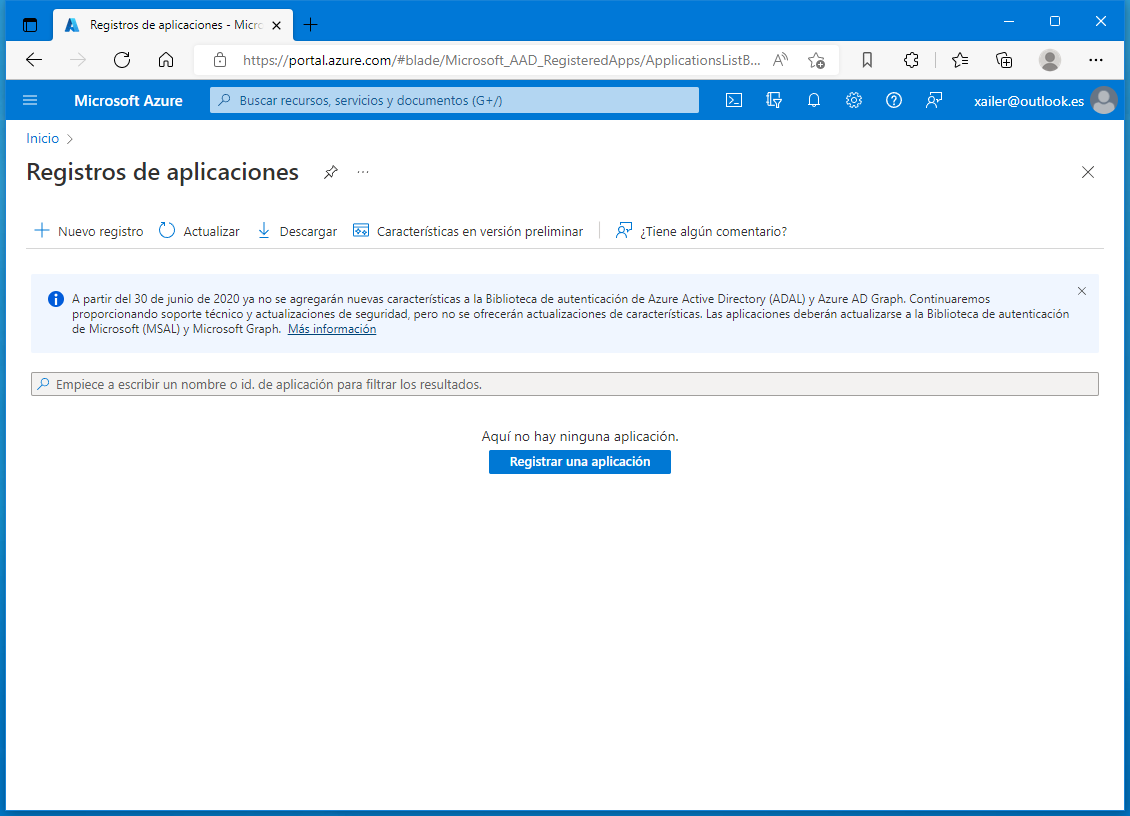Close the Registros de aplicaciones browser tab

point(276,25)
